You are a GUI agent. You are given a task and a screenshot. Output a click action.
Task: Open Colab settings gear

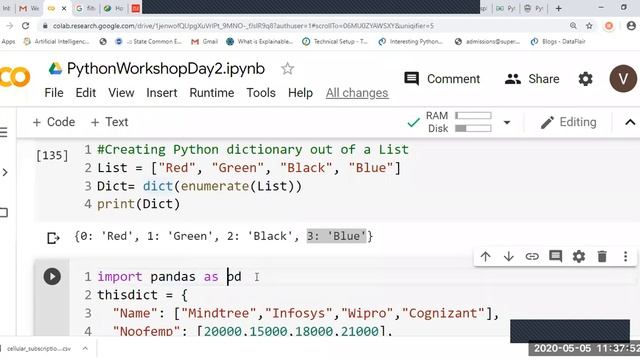coord(585,78)
